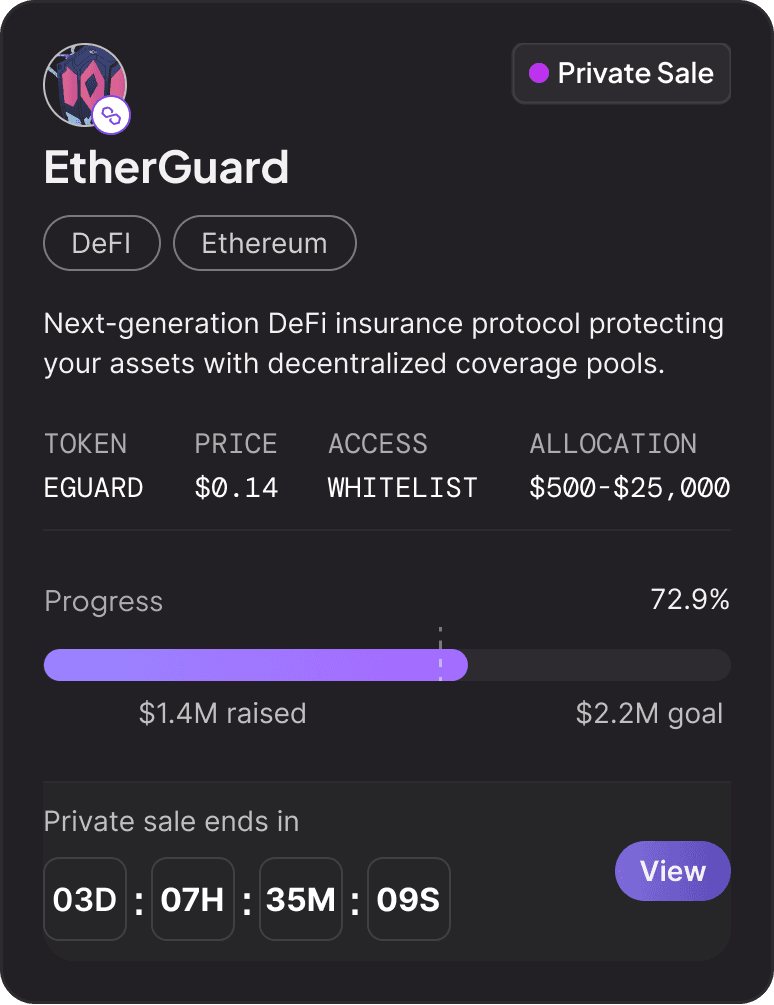Click the Polygon chain badge icon
The width and height of the screenshot is (774, 1005).
(x=111, y=116)
